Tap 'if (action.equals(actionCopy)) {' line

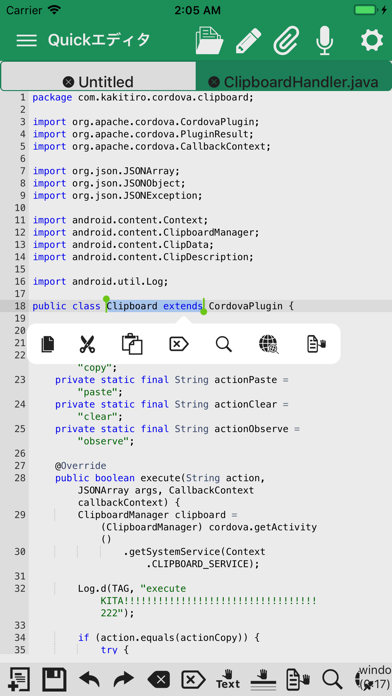tap(169, 638)
